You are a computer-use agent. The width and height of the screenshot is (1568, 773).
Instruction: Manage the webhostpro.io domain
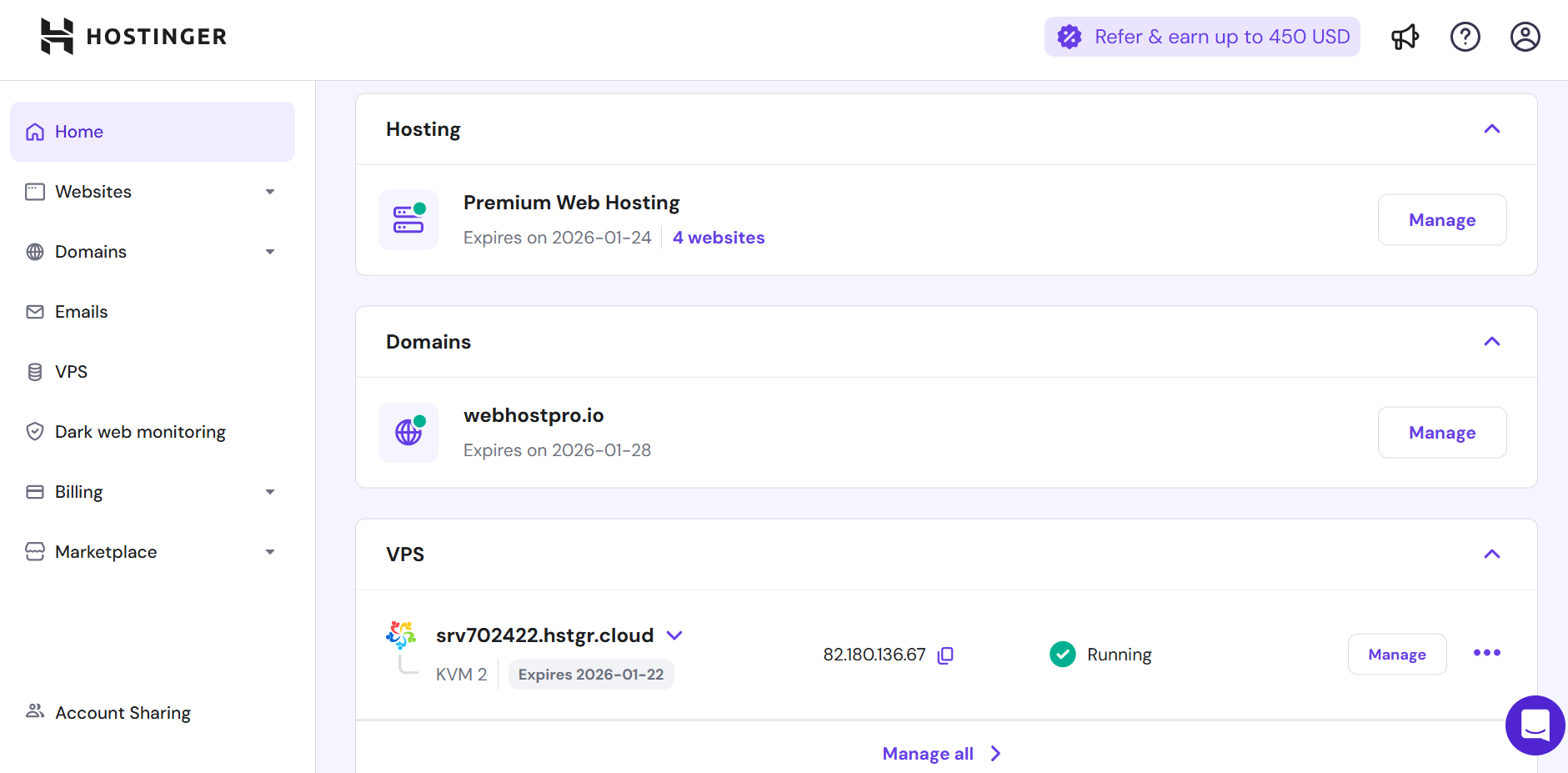coord(1442,433)
